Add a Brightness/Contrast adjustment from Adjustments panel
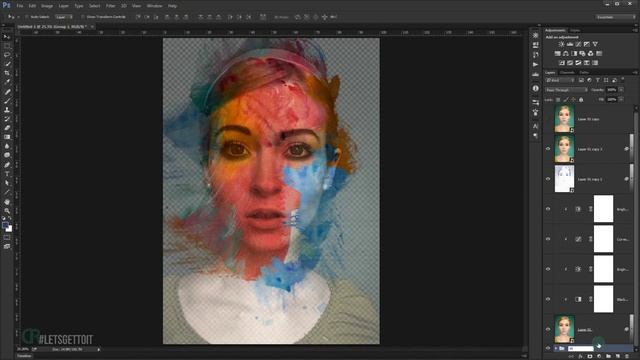640x360 pixels. (x=562, y=44)
